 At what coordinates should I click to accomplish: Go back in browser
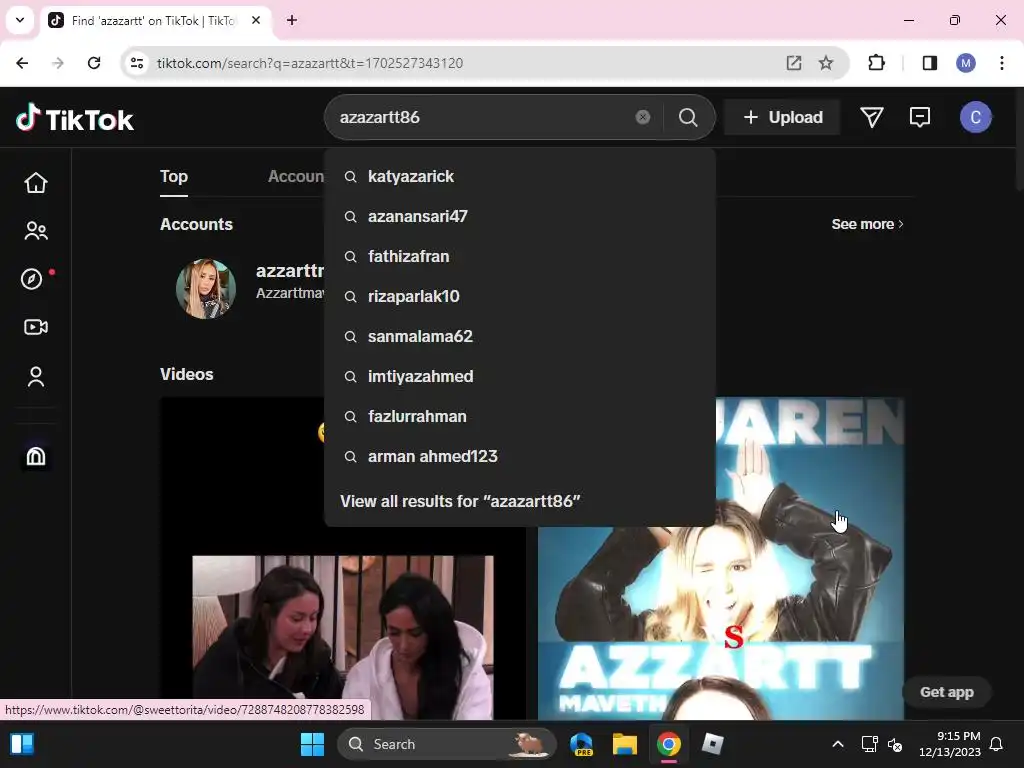[22, 63]
